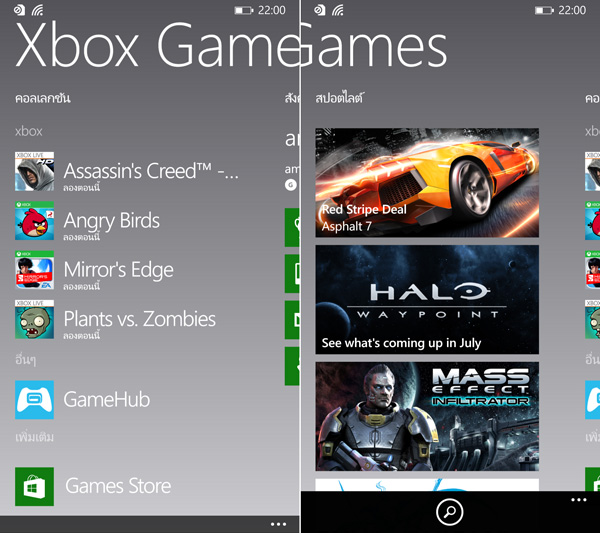Tap the Games Store text label
Image resolution: width=600 pixels, height=533 pixels.
[118, 487]
